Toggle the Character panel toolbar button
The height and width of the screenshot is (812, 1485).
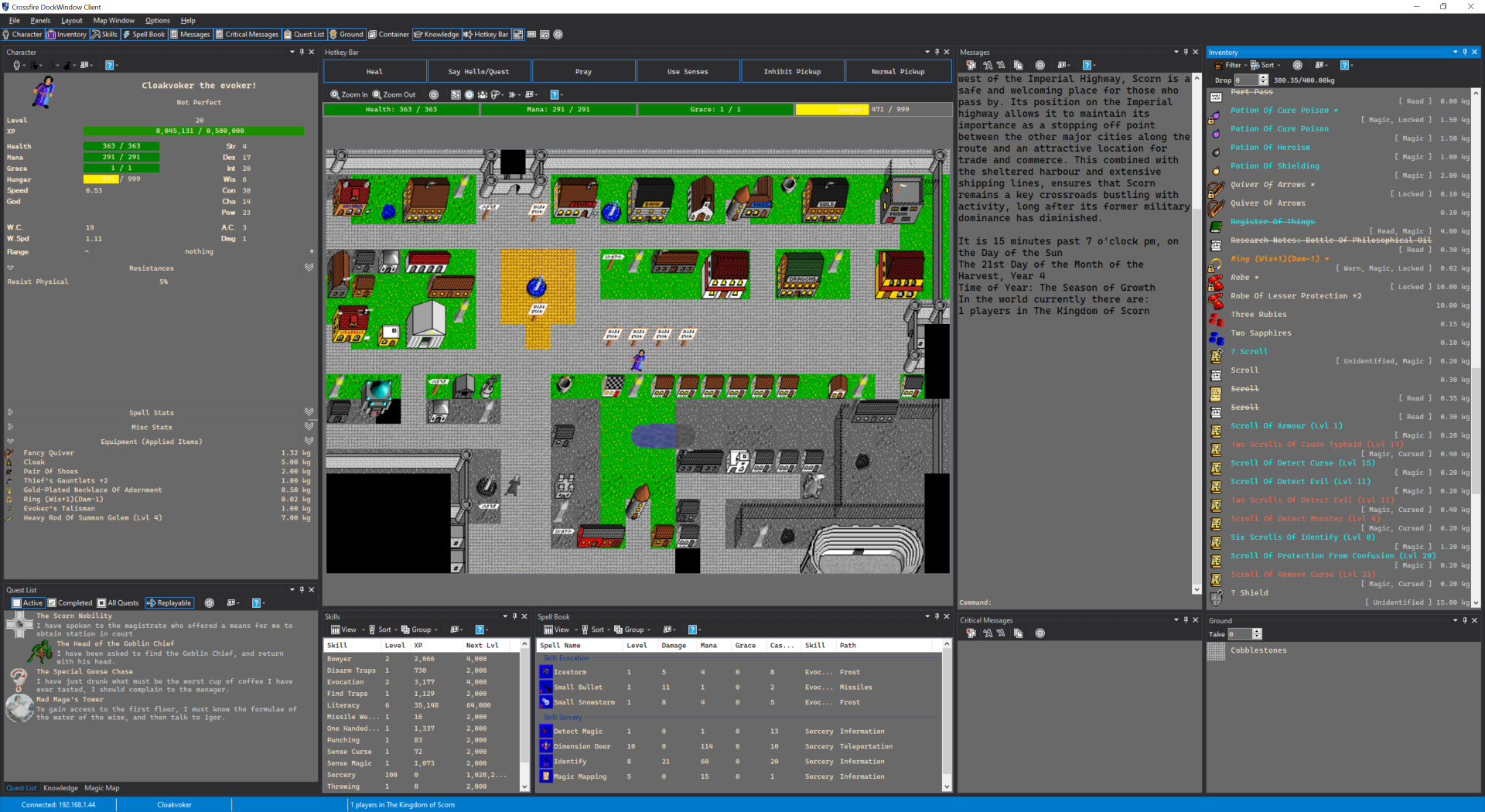tap(22, 34)
